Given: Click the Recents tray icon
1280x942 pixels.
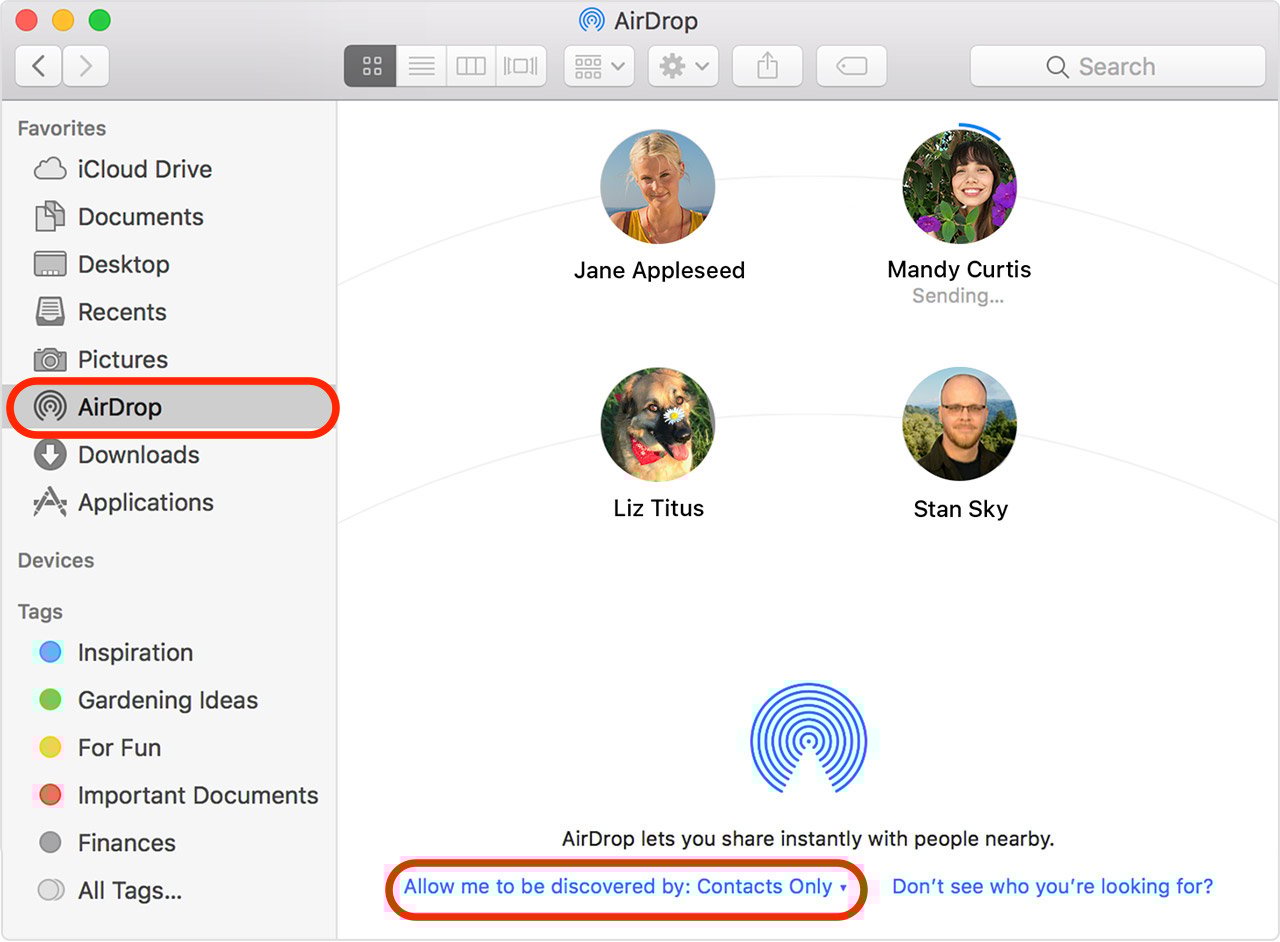Looking at the screenshot, I should click(50, 312).
